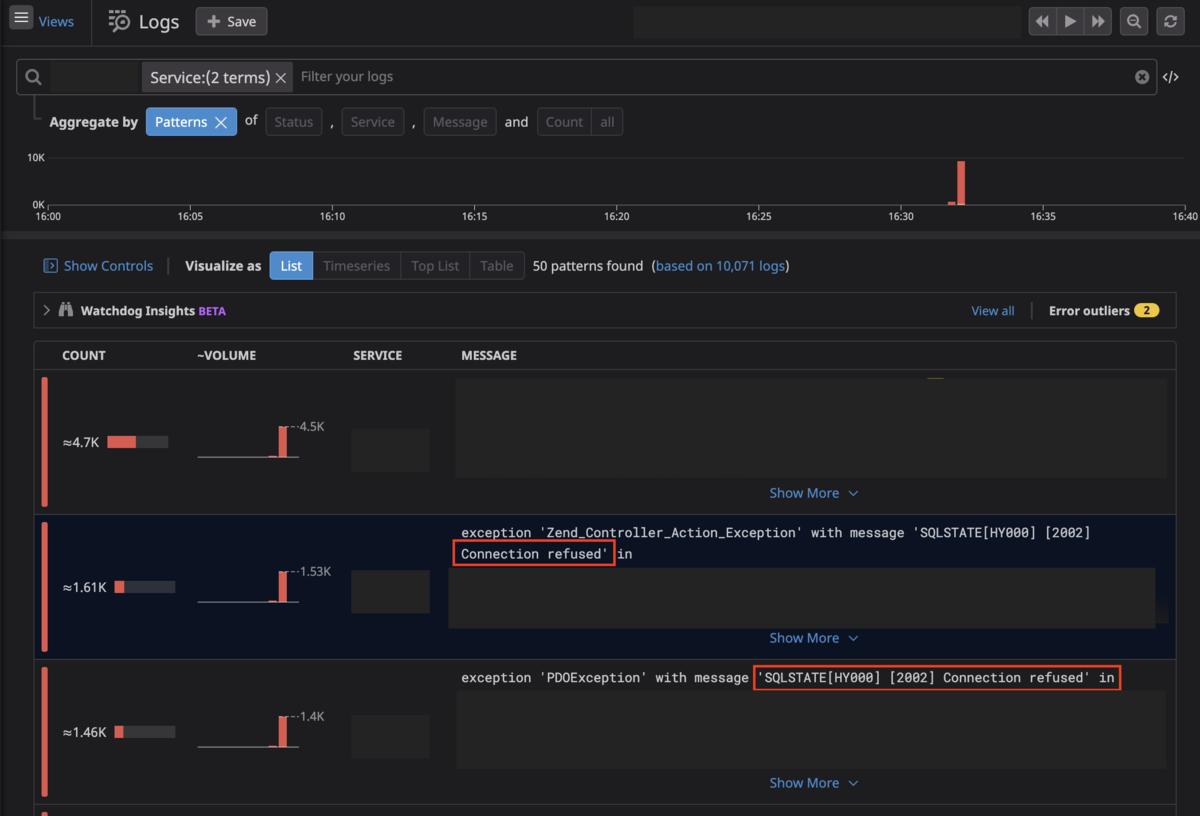Select the ≈1.46K count pattern row

[605, 732]
